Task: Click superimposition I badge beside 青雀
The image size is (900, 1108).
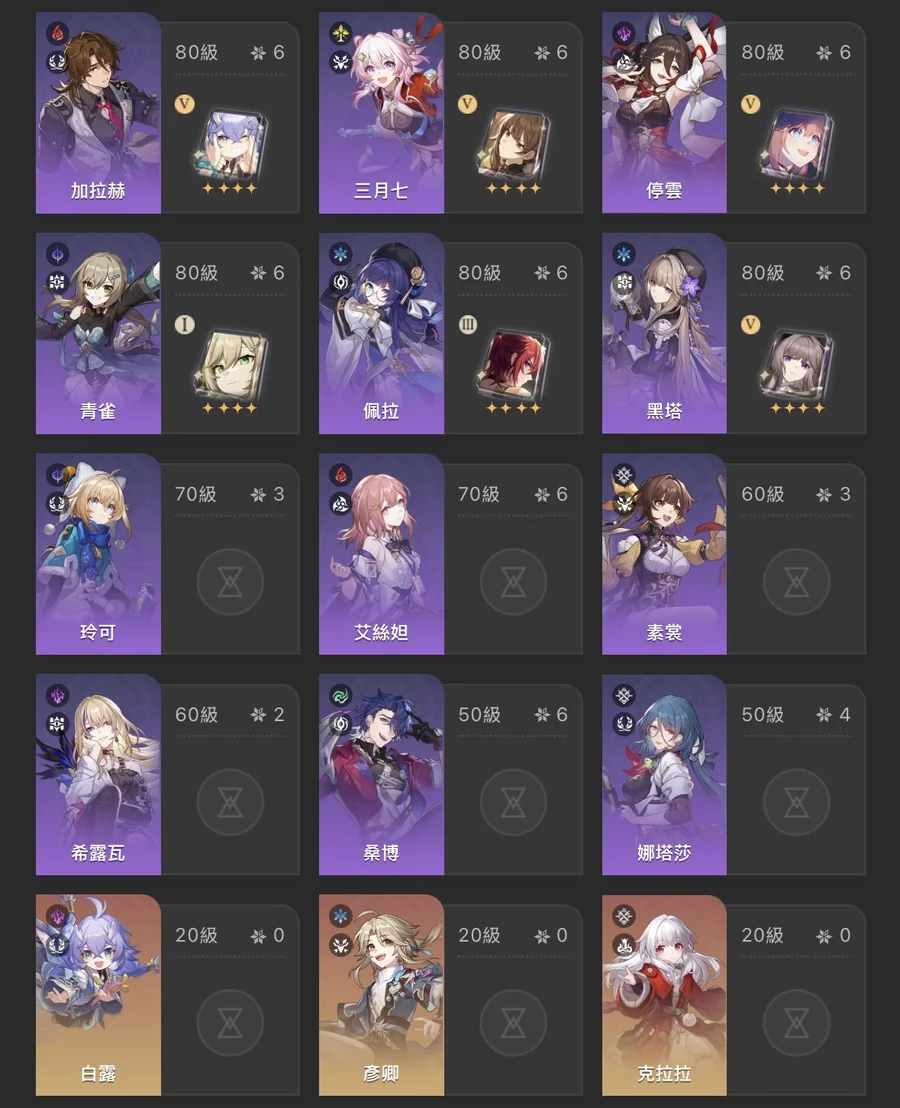Action: (184, 324)
